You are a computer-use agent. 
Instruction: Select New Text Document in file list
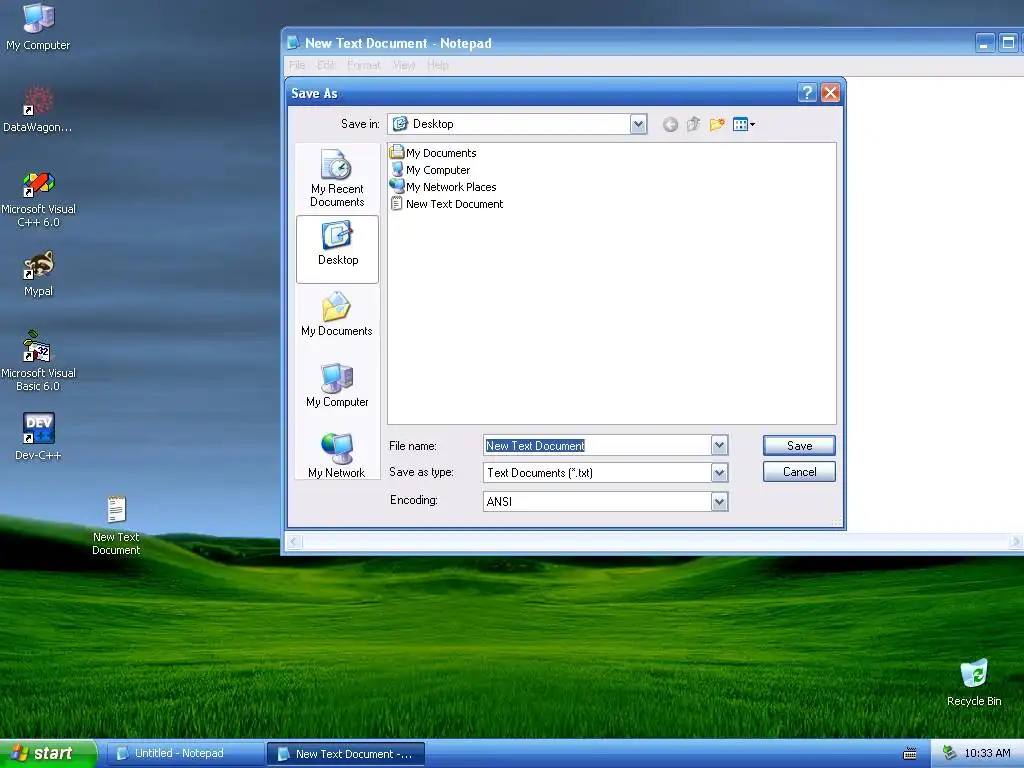(447, 204)
